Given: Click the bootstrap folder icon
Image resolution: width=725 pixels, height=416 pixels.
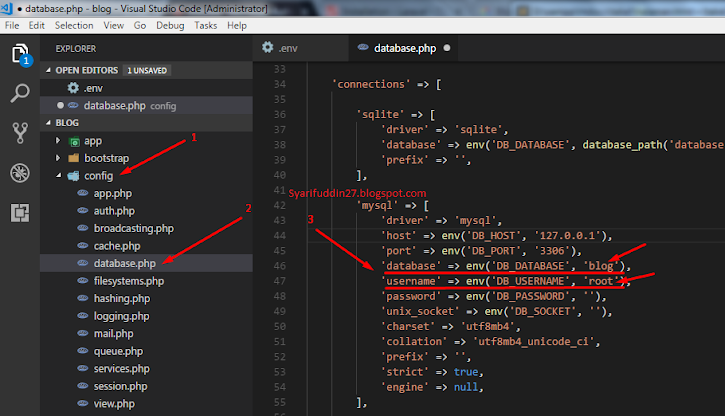Looking at the screenshot, I should [74, 158].
